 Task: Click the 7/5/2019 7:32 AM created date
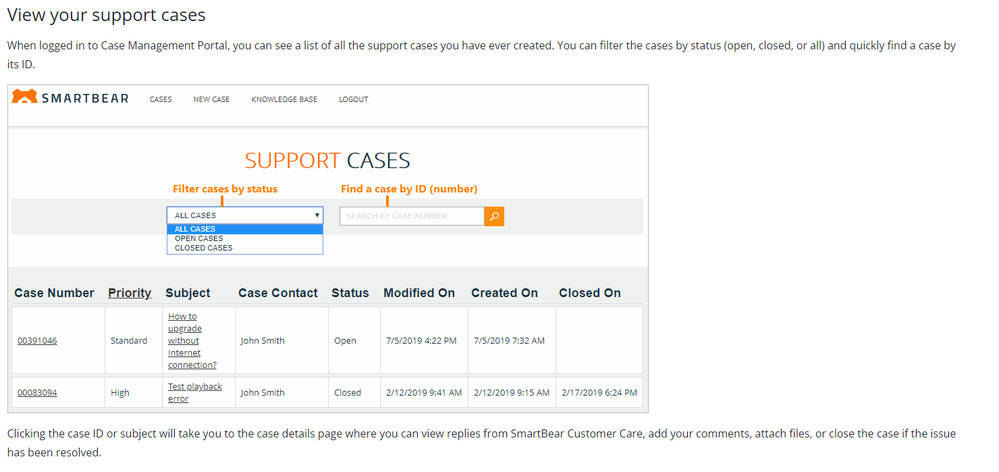[x=509, y=341]
